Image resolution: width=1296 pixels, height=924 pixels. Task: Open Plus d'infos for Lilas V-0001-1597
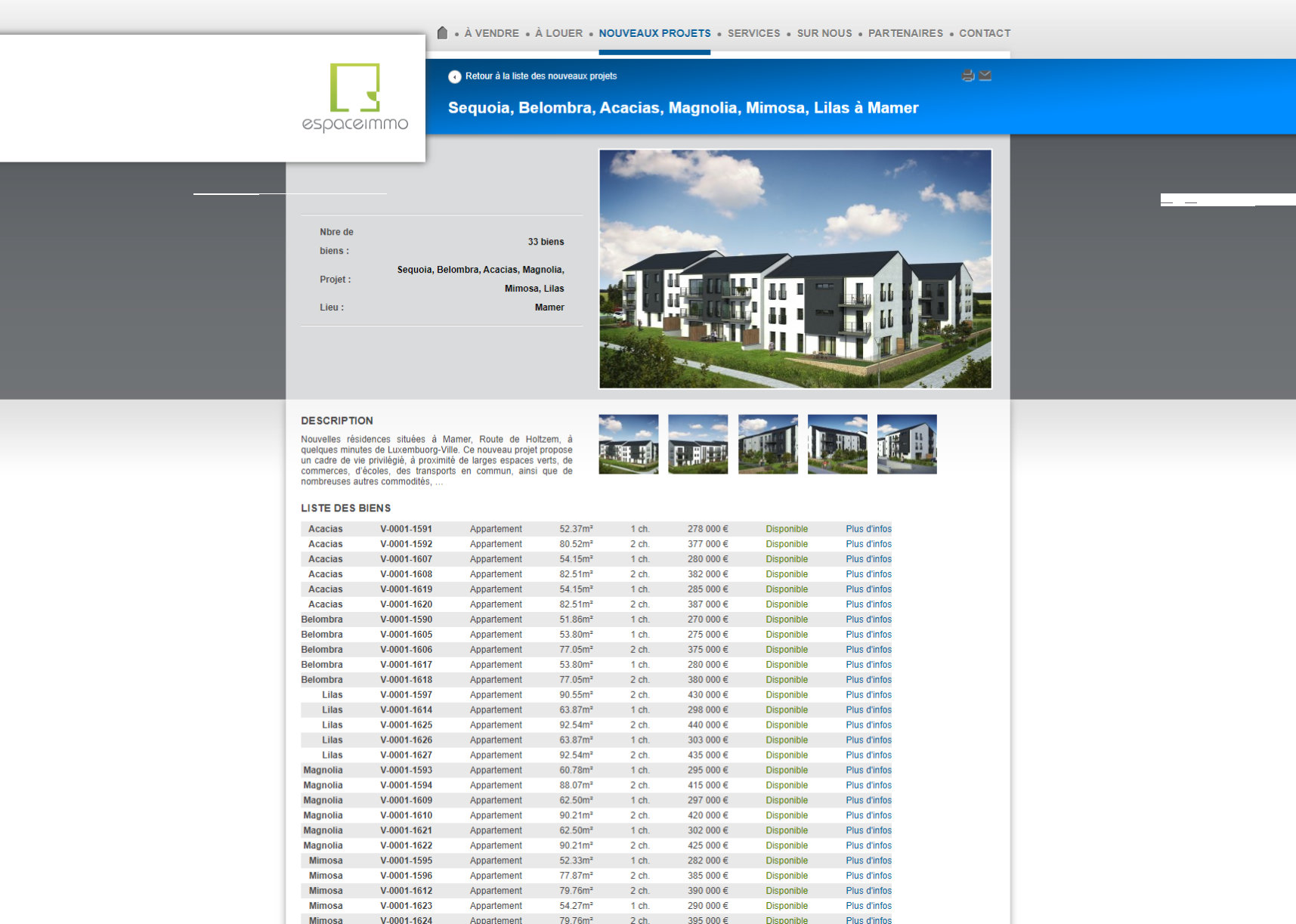pyautogui.click(x=868, y=695)
